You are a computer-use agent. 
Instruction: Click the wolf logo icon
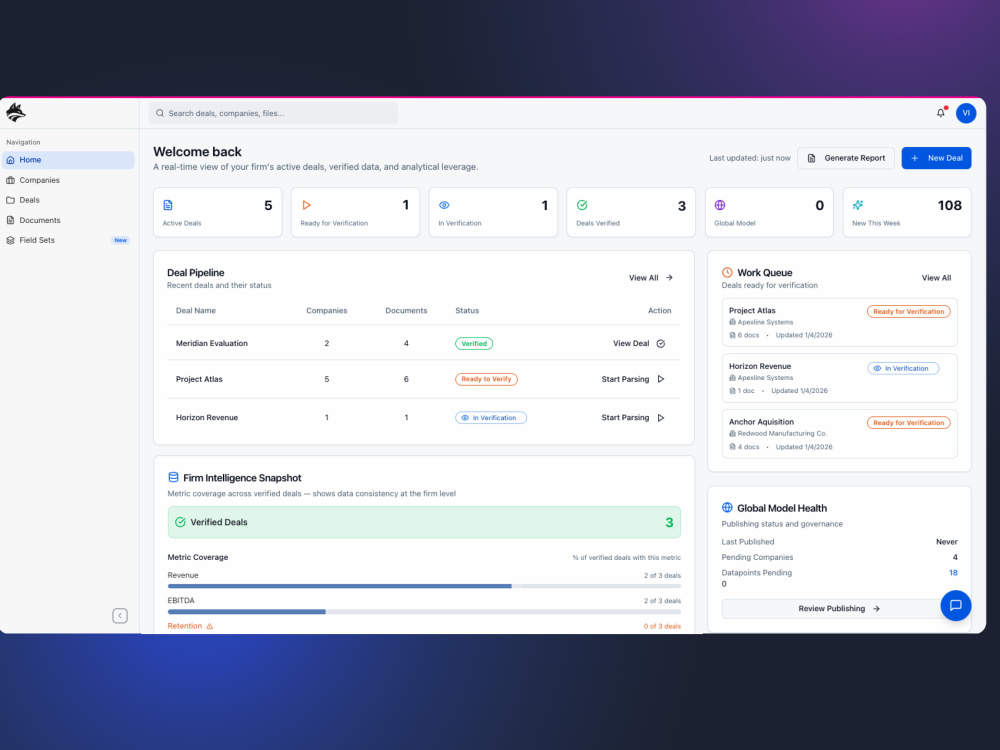point(16,113)
